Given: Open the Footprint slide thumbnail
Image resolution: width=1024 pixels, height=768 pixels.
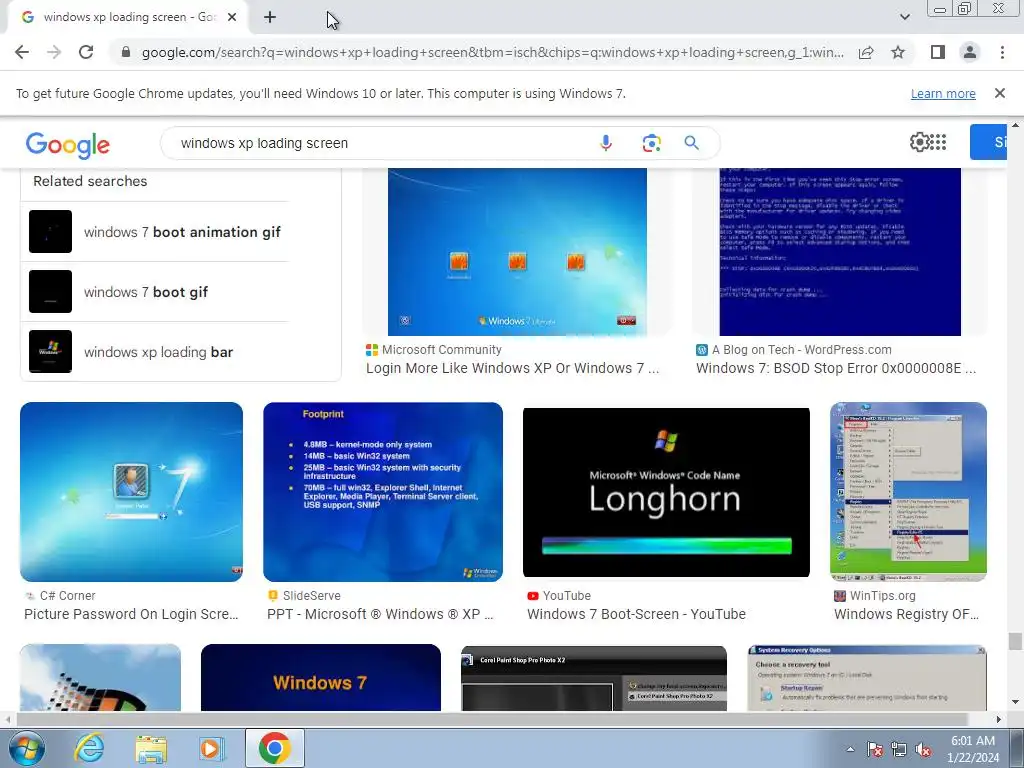Looking at the screenshot, I should pos(383,492).
